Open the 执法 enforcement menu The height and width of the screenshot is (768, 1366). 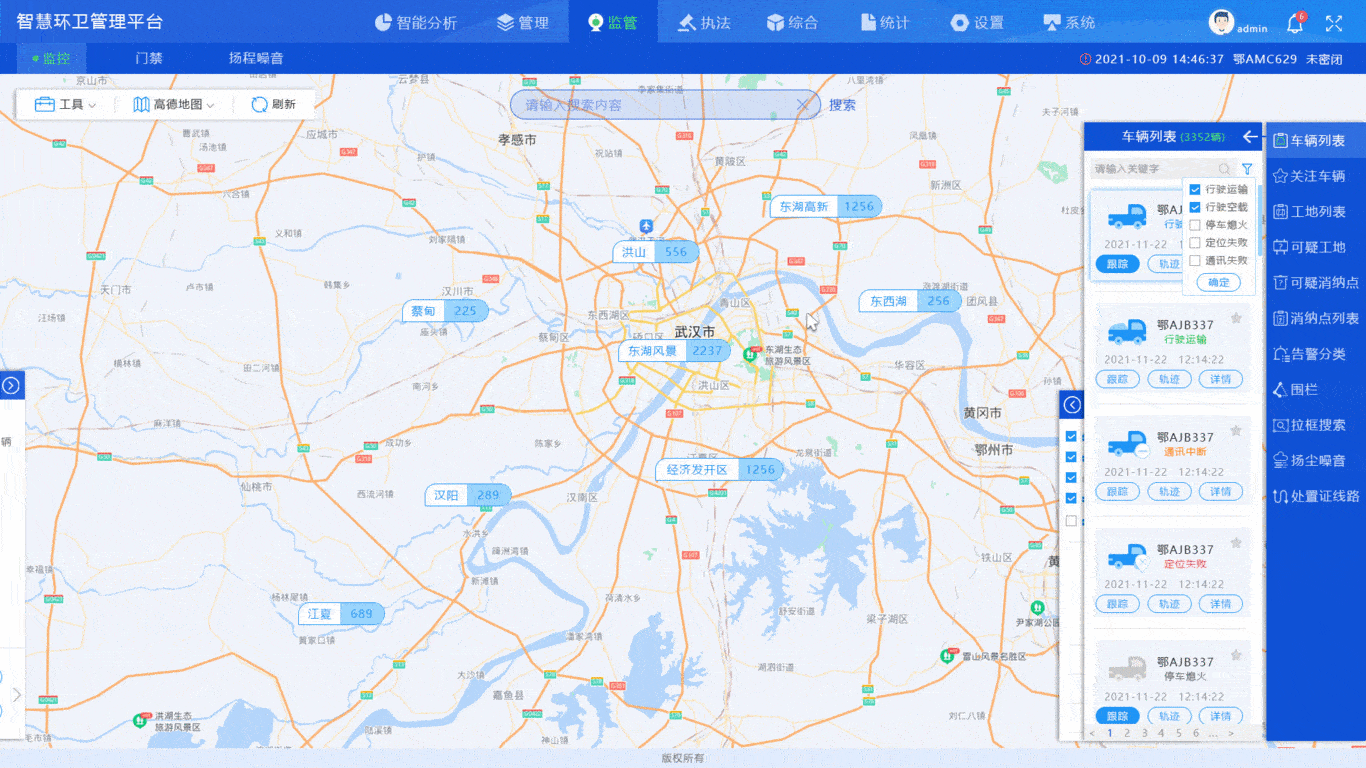tap(704, 22)
